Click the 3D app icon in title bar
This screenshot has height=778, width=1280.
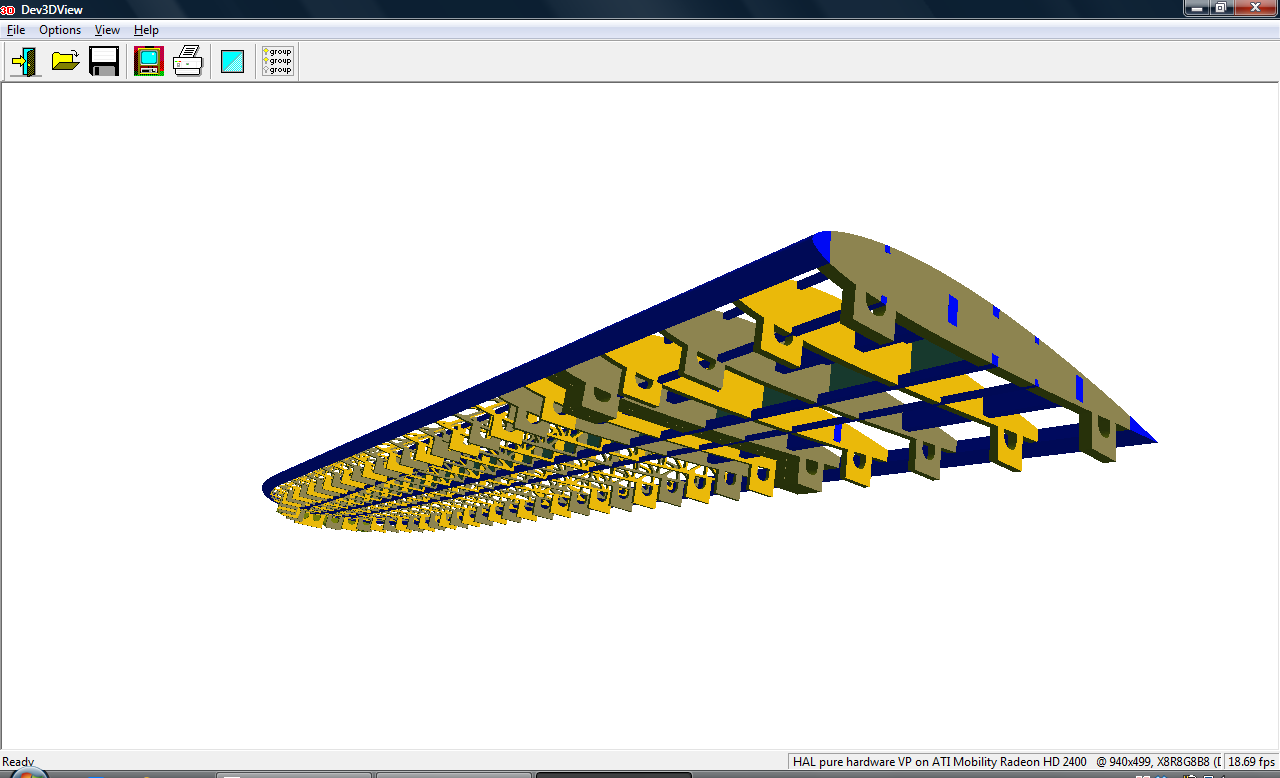coord(8,9)
